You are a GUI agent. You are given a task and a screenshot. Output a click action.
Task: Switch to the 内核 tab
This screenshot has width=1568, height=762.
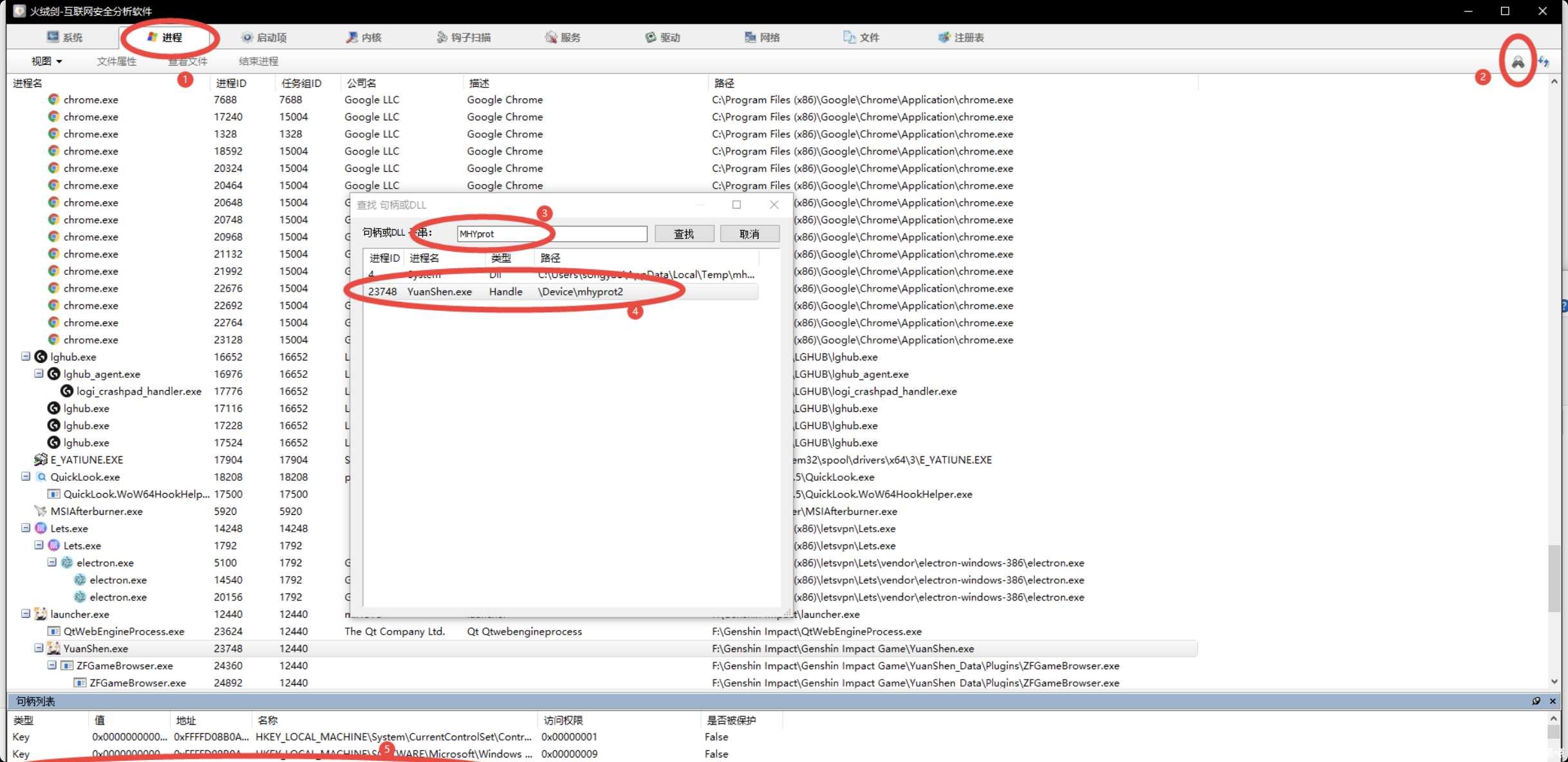[364, 37]
